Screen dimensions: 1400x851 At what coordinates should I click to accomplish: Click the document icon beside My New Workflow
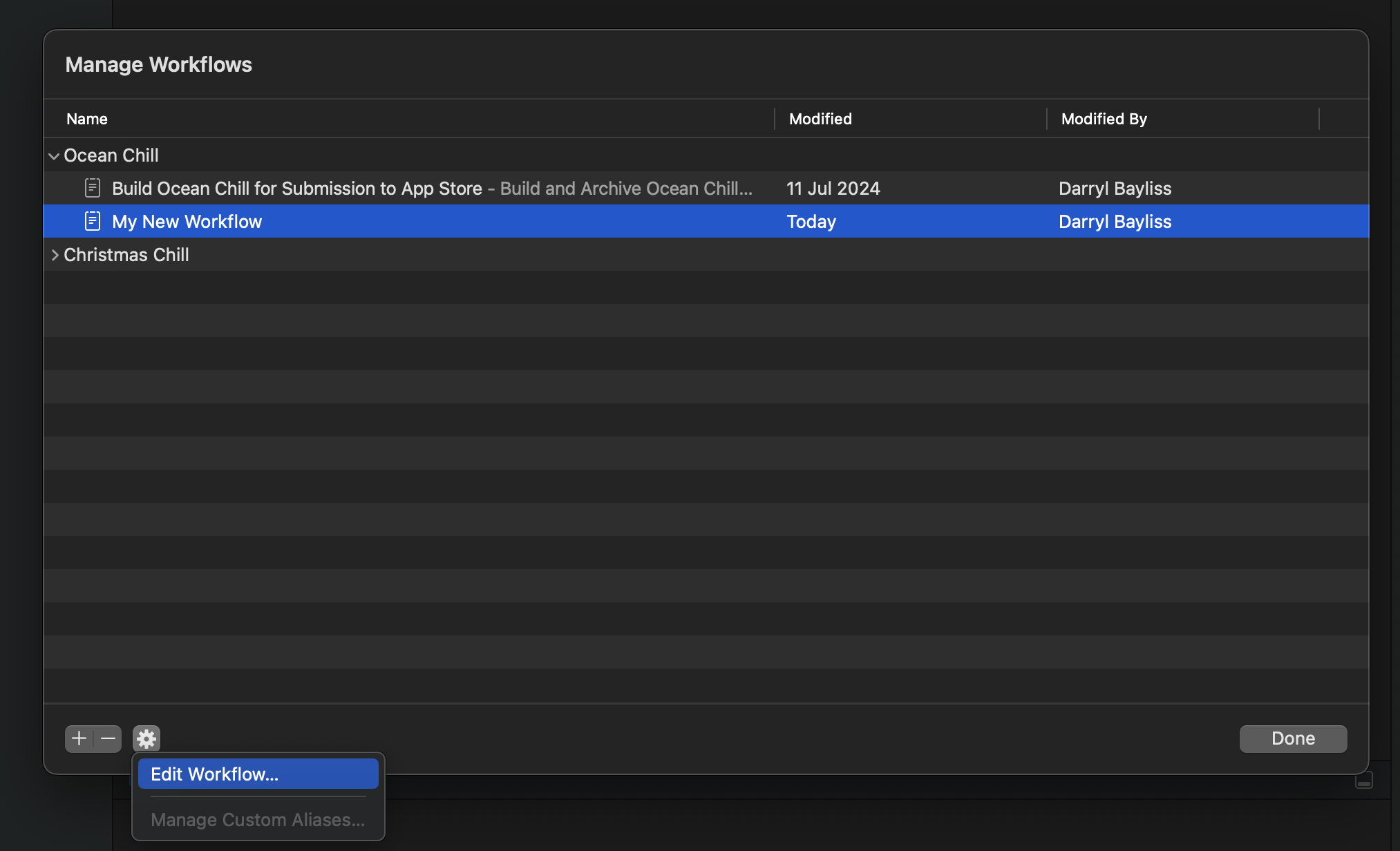(x=93, y=221)
